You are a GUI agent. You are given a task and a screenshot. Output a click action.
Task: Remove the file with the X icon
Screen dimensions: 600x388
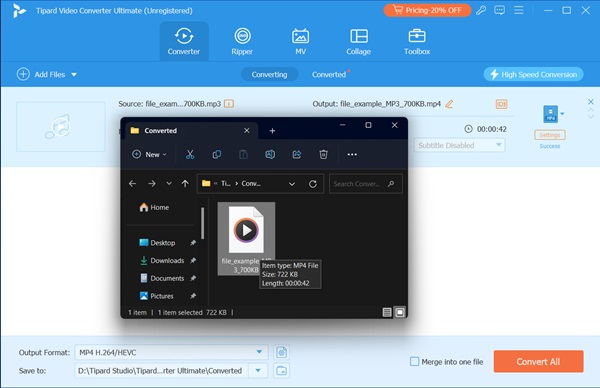tap(590, 102)
